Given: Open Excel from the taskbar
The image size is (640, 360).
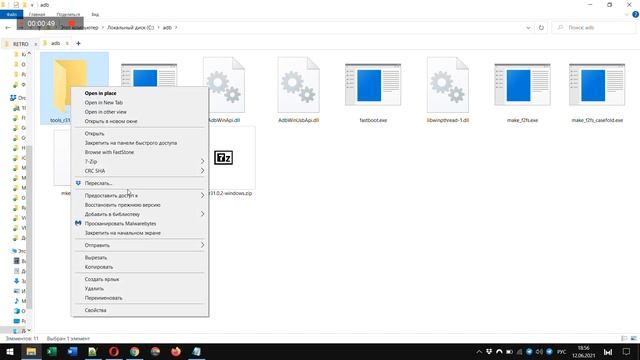Looking at the screenshot, I should point(52,351).
